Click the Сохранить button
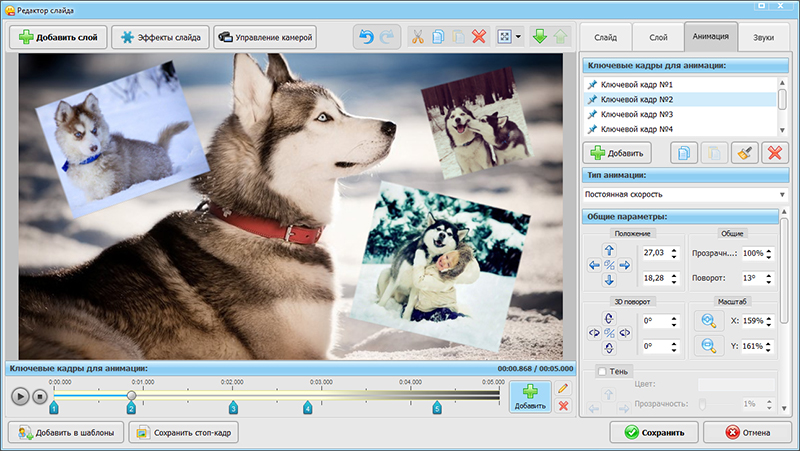This screenshot has height=451, width=800. (x=654, y=433)
